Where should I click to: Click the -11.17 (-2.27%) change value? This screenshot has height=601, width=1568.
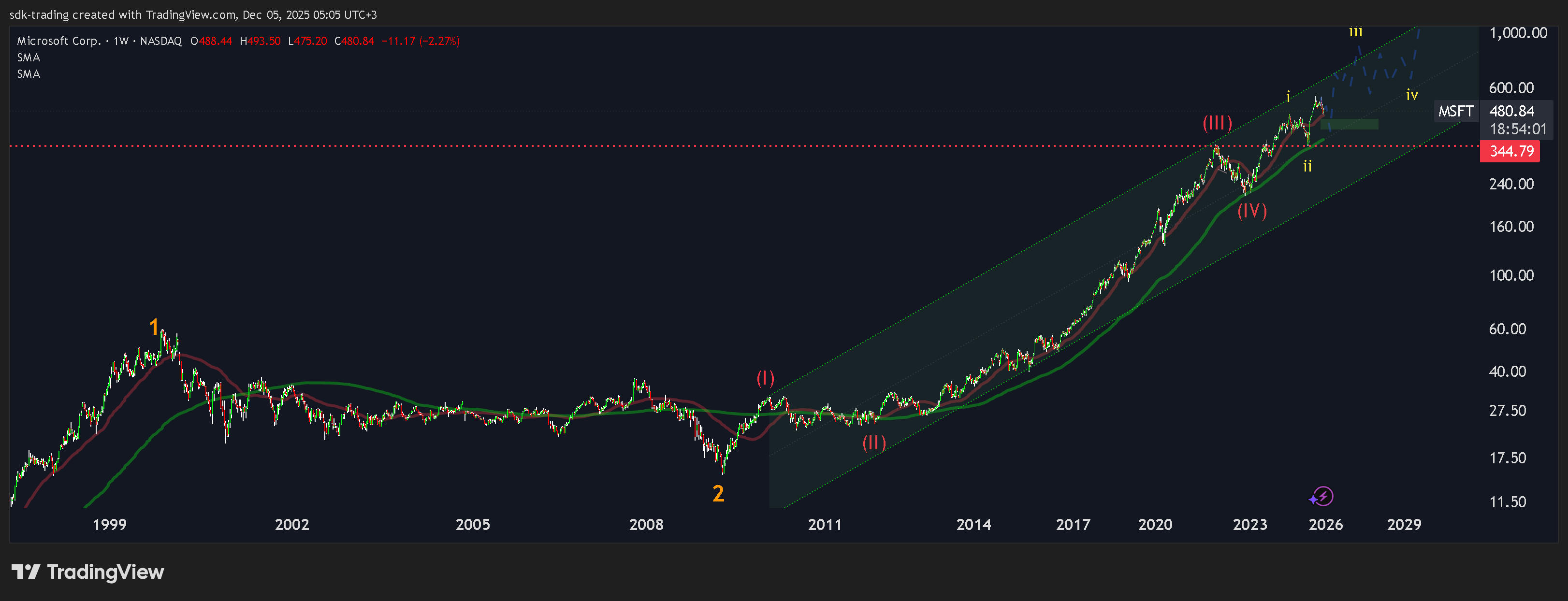click(421, 42)
